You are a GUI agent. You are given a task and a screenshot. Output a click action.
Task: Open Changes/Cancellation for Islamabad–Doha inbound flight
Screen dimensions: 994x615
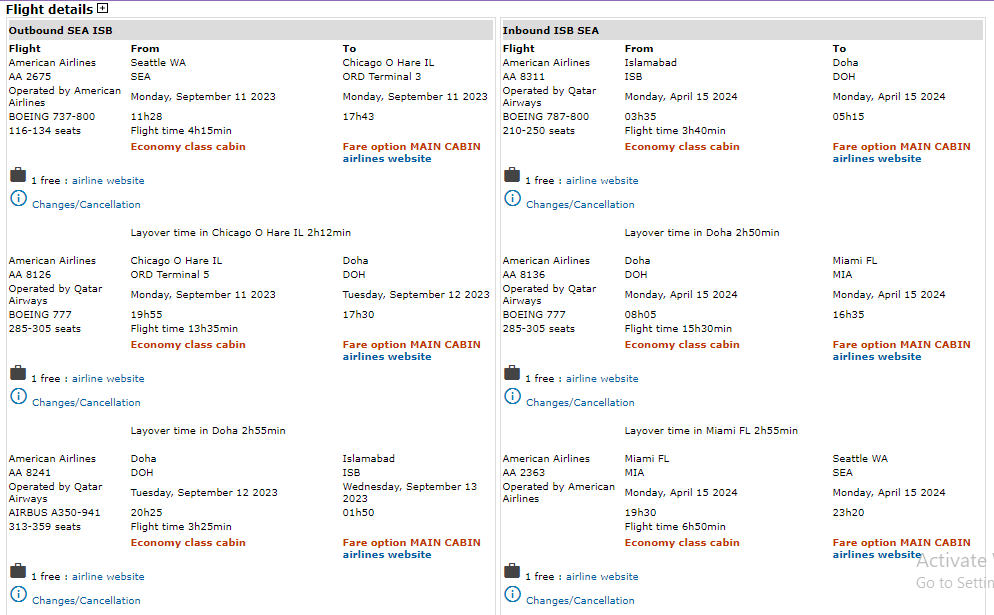580,205
